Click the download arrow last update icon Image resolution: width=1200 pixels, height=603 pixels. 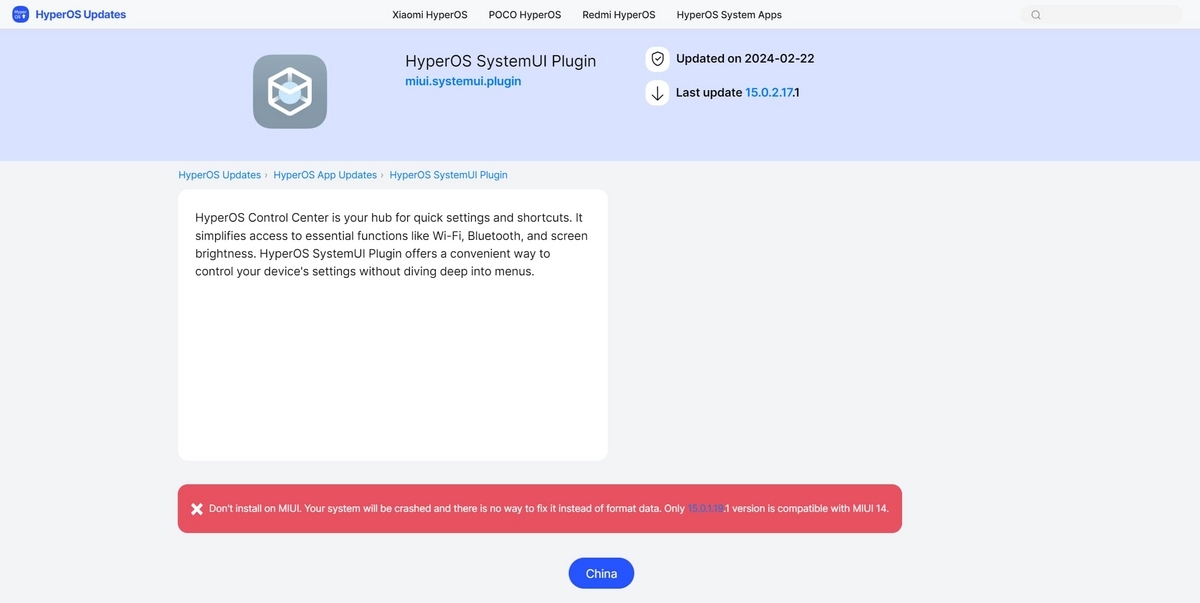click(x=657, y=93)
